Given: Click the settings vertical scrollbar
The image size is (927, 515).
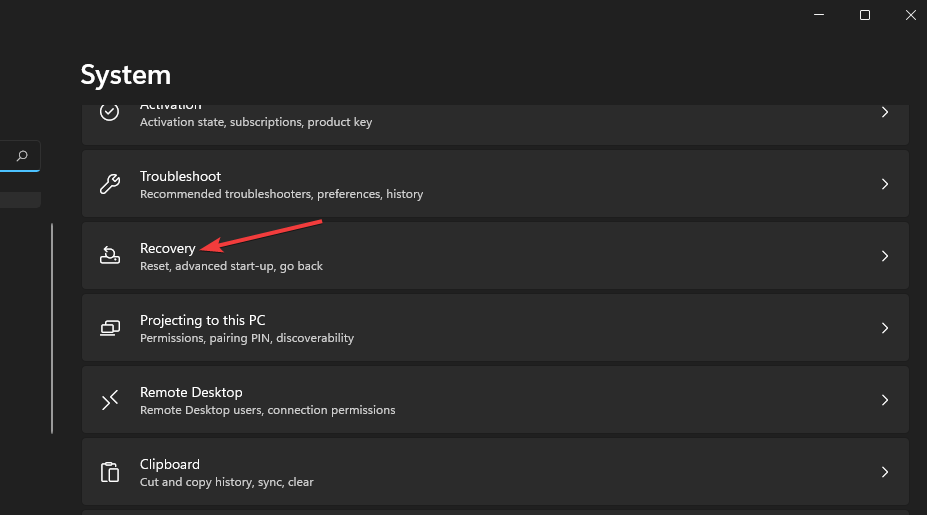Looking at the screenshot, I should coord(52,328).
